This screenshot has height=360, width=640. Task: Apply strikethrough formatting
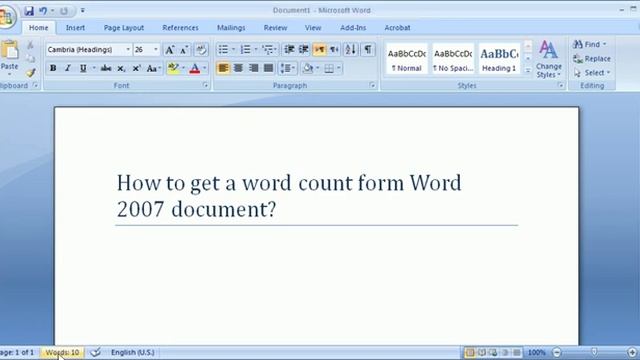(106, 68)
